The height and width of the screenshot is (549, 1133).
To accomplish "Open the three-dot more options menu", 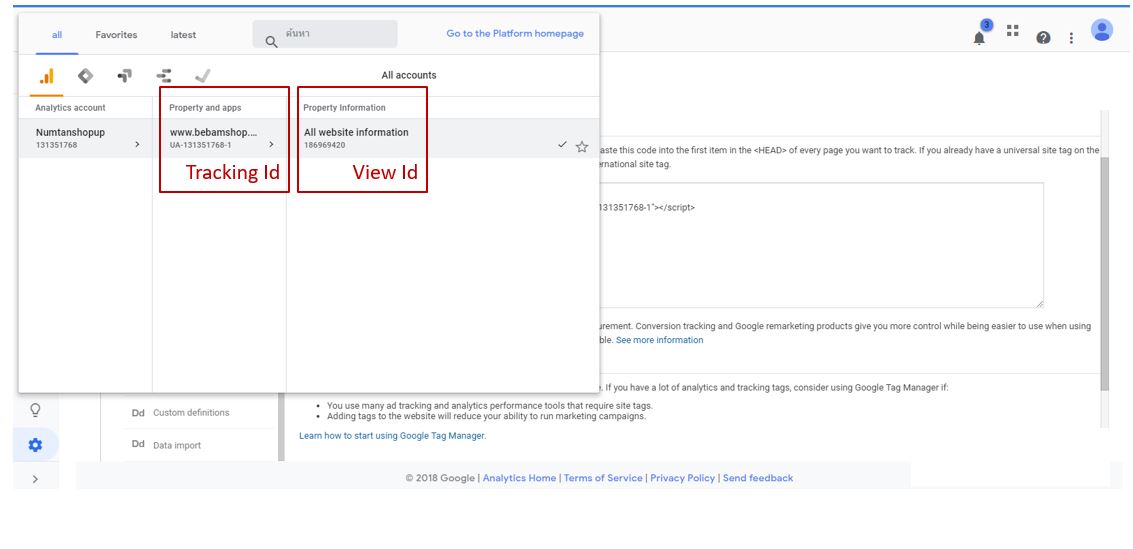I will [1071, 38].
